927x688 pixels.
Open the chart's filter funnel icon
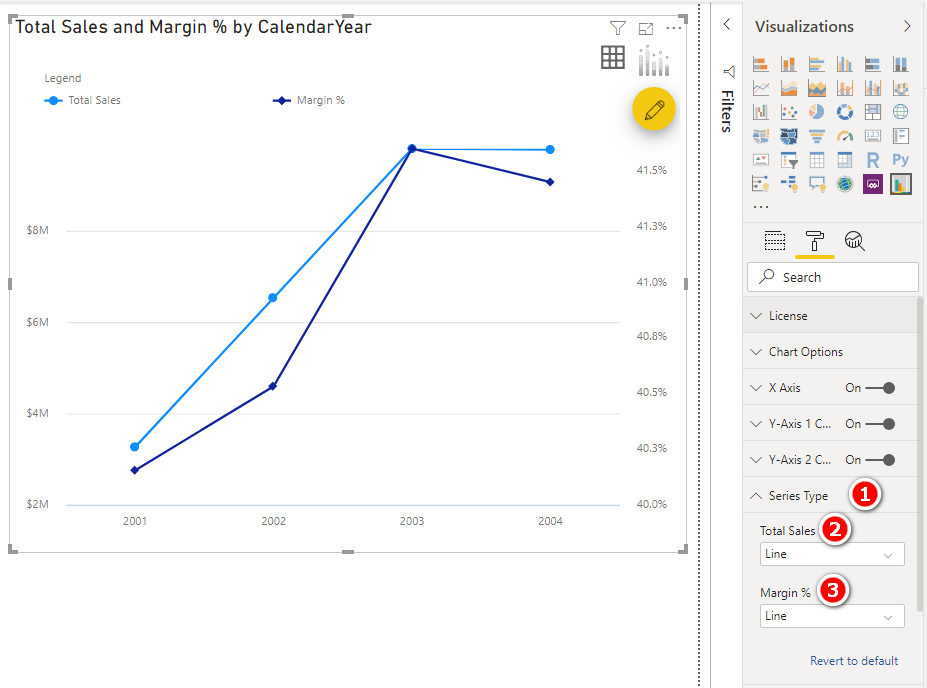(x=617, y=28)
